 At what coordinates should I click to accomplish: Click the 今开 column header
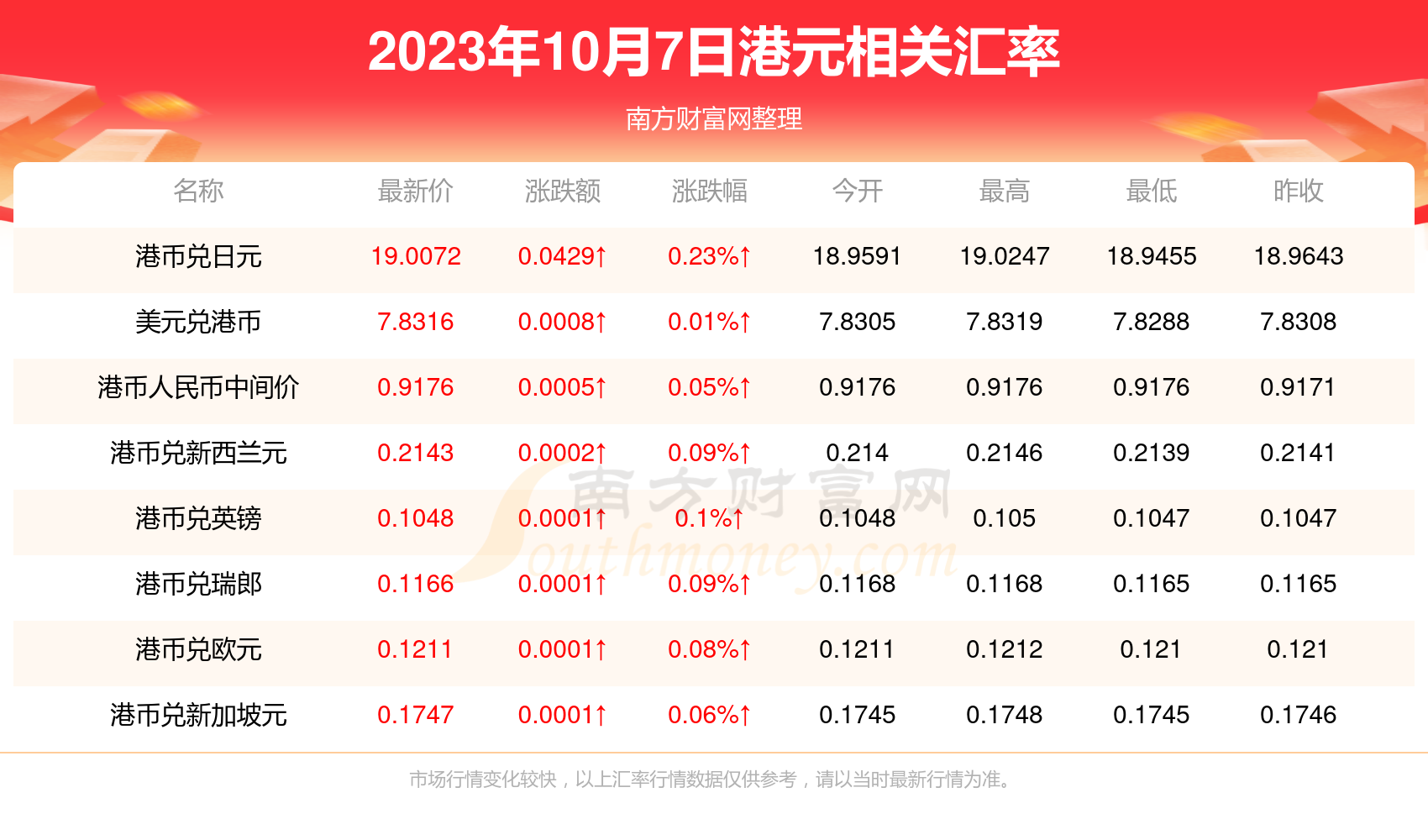tap(858, 192)
